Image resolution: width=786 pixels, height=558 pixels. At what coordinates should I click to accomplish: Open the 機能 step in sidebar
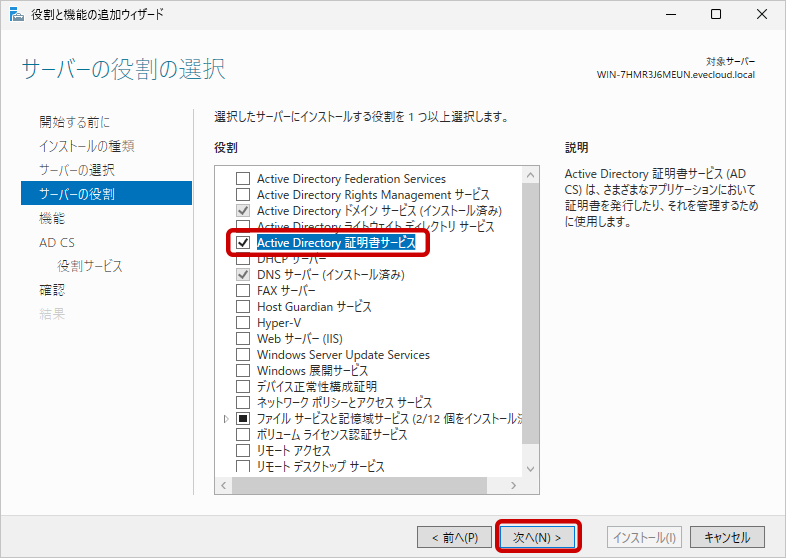[x=52, y=218]
